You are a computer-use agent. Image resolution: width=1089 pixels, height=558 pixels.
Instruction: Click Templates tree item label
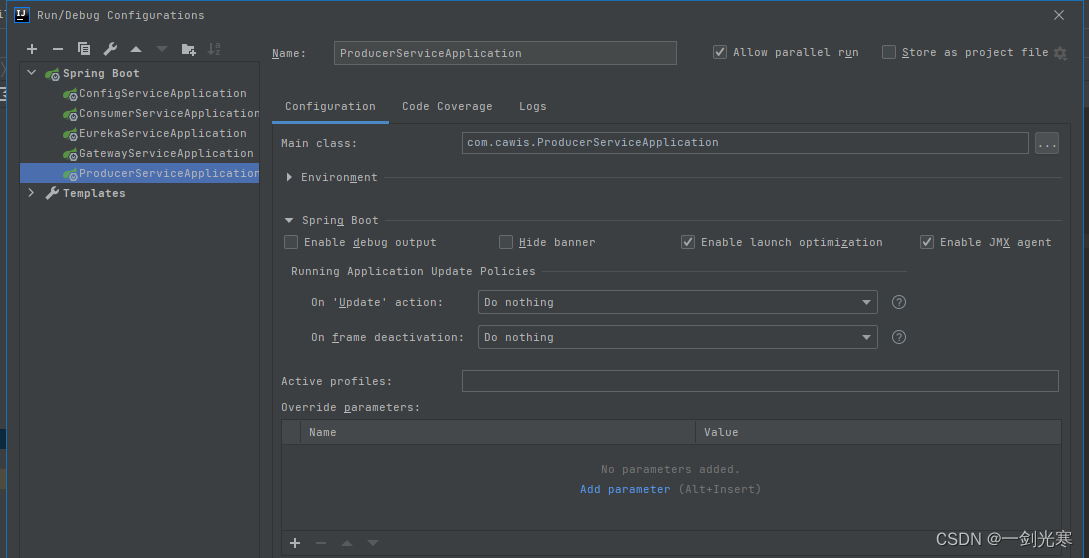click(94, 193)
